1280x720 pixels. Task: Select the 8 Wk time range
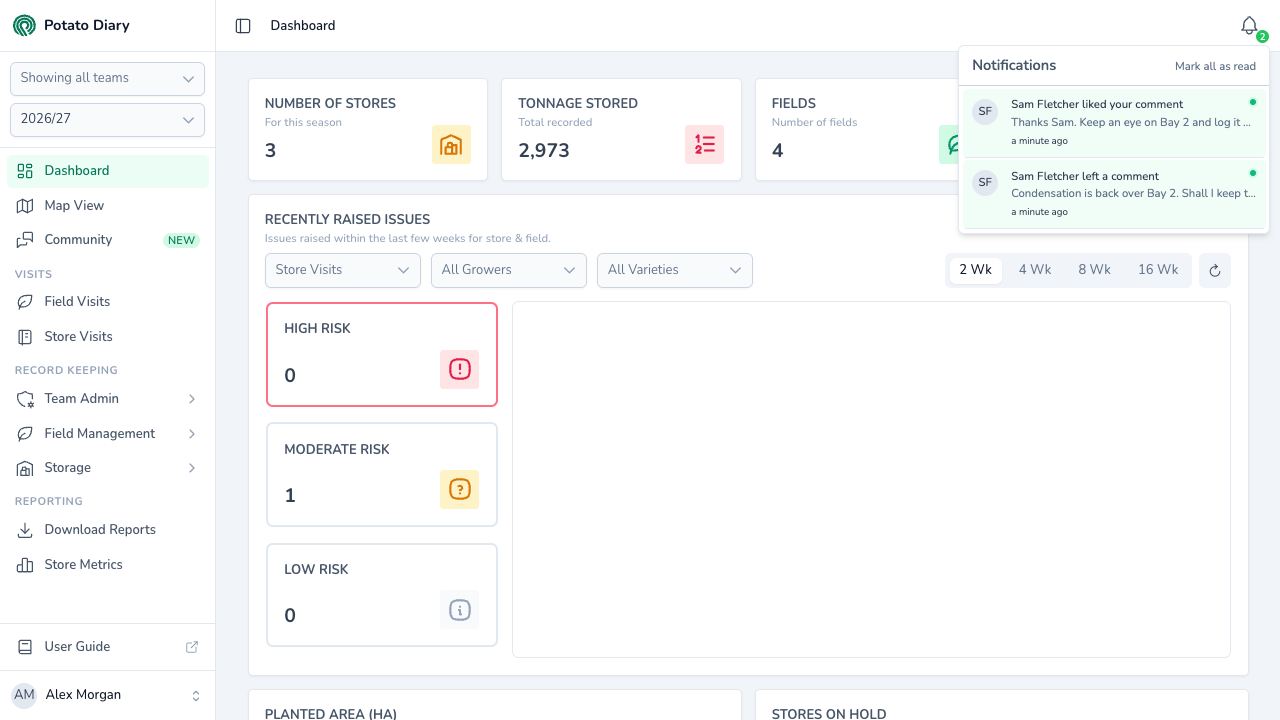pos(1094,270)
